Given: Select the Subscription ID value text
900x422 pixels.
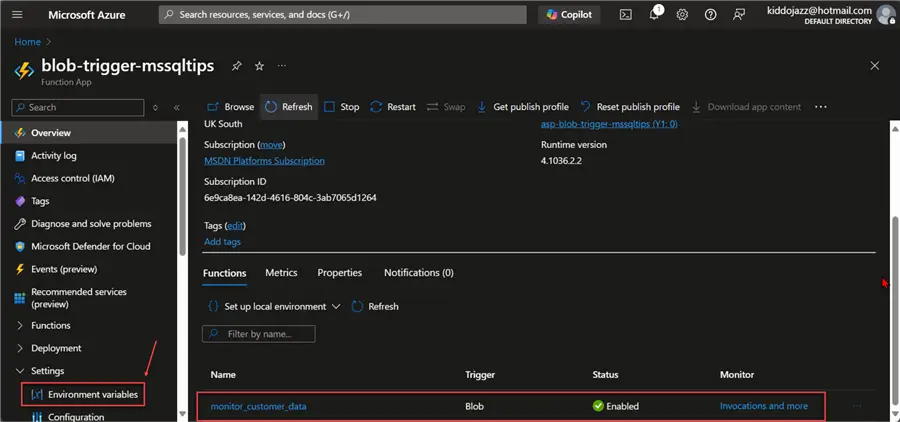Looking at the screenshot, I should [x=290, y=198].
